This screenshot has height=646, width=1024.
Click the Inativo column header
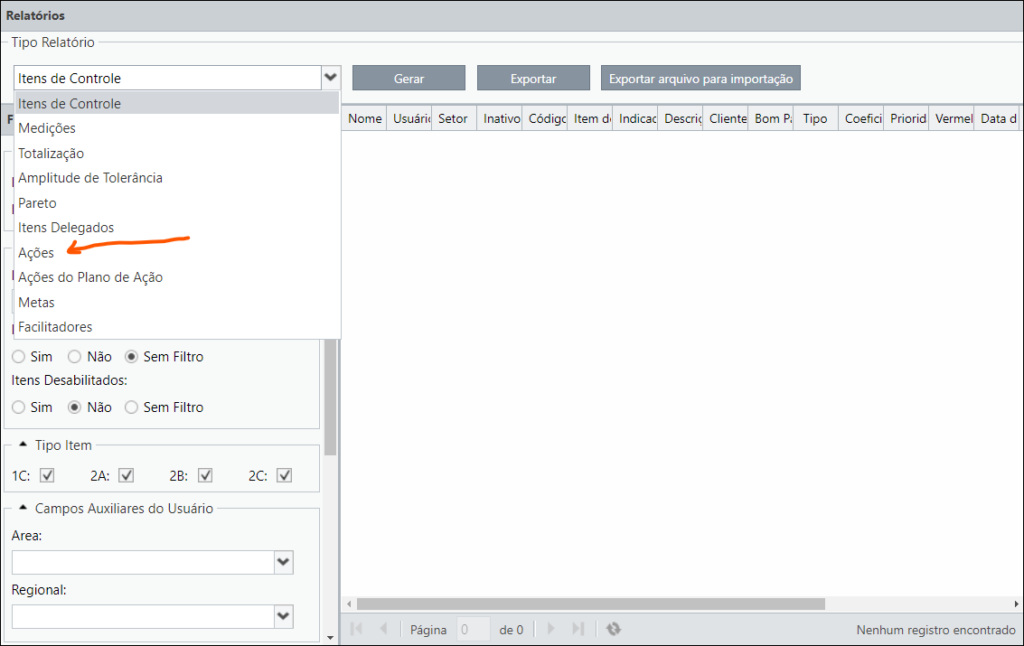point(500,118)
